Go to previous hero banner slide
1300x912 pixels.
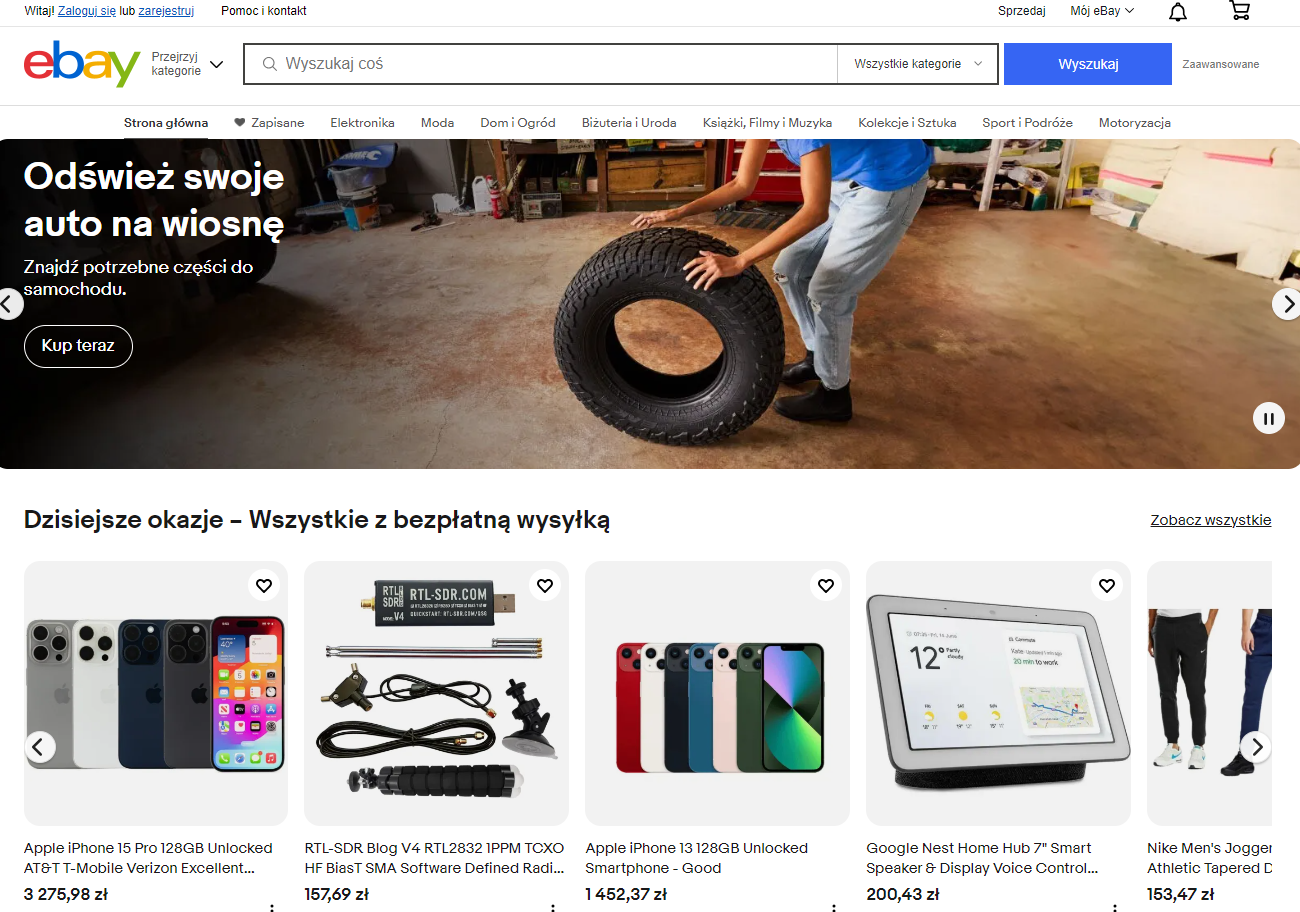[9, 304]
